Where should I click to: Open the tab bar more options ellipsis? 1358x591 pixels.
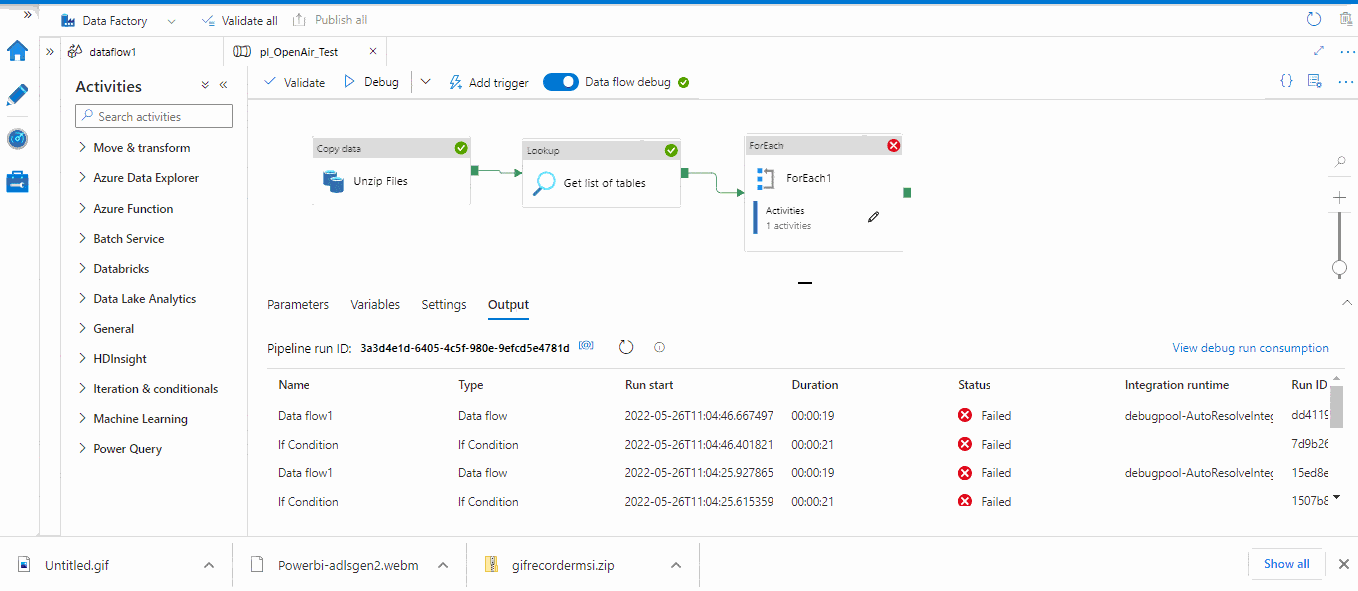(1346, 51)
